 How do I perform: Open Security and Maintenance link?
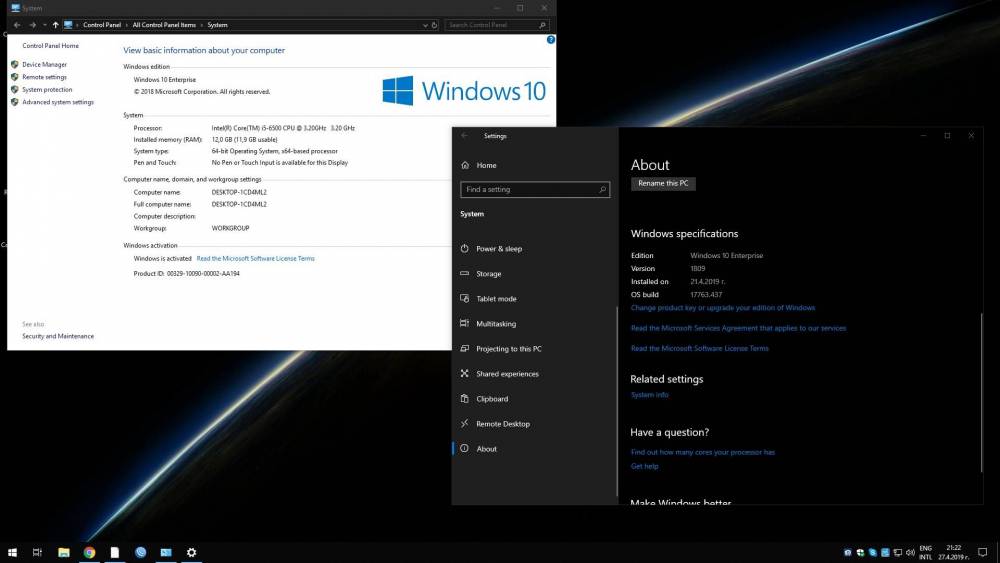click(58, 336)
